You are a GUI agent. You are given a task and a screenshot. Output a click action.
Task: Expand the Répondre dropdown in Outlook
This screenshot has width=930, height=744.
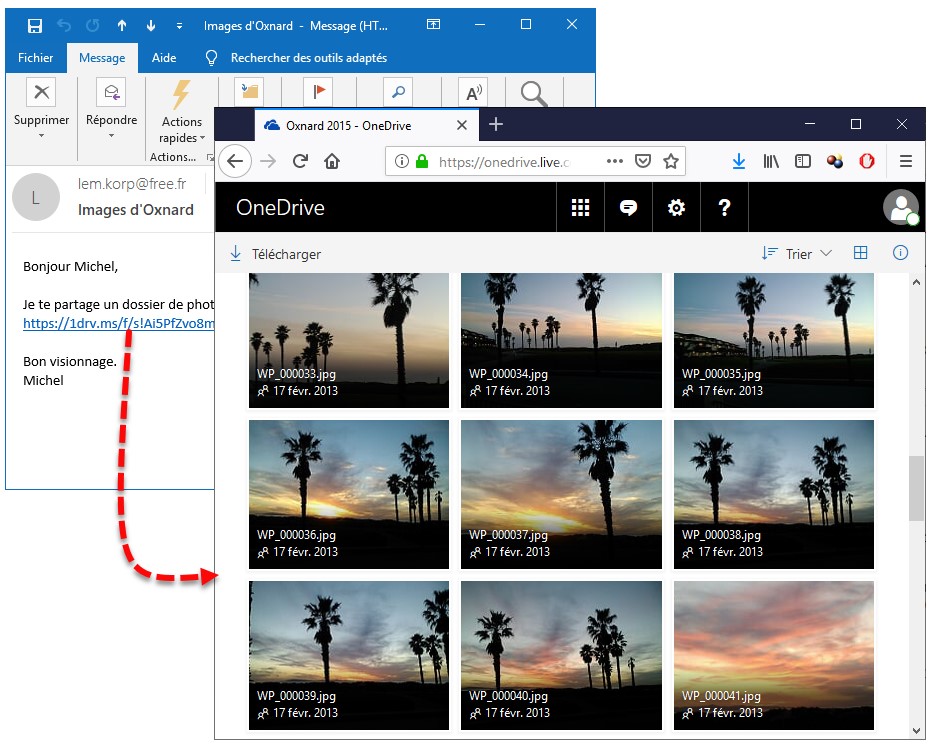[111, 136]
